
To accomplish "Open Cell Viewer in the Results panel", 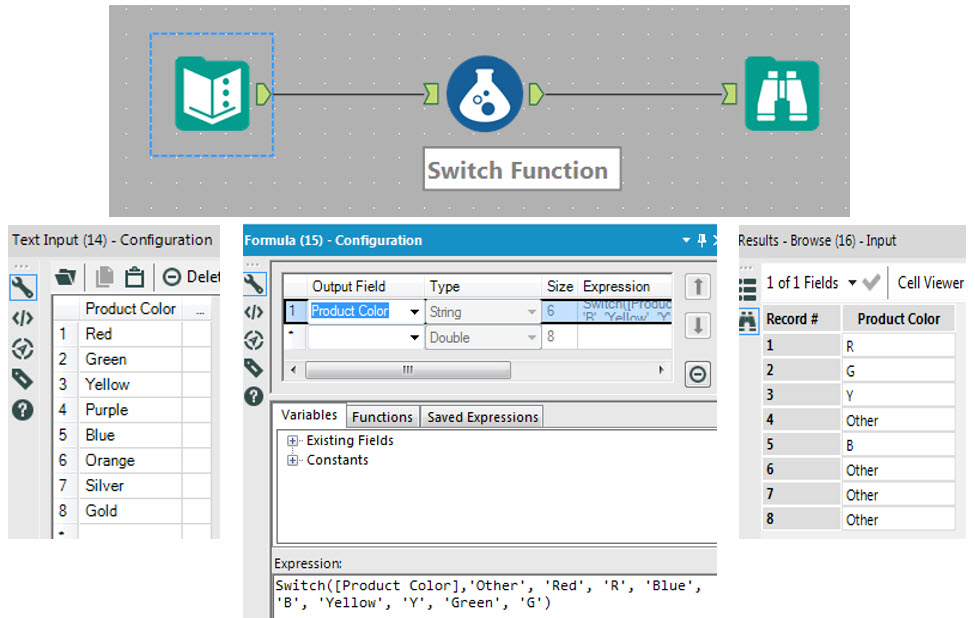I will point(930,282).
